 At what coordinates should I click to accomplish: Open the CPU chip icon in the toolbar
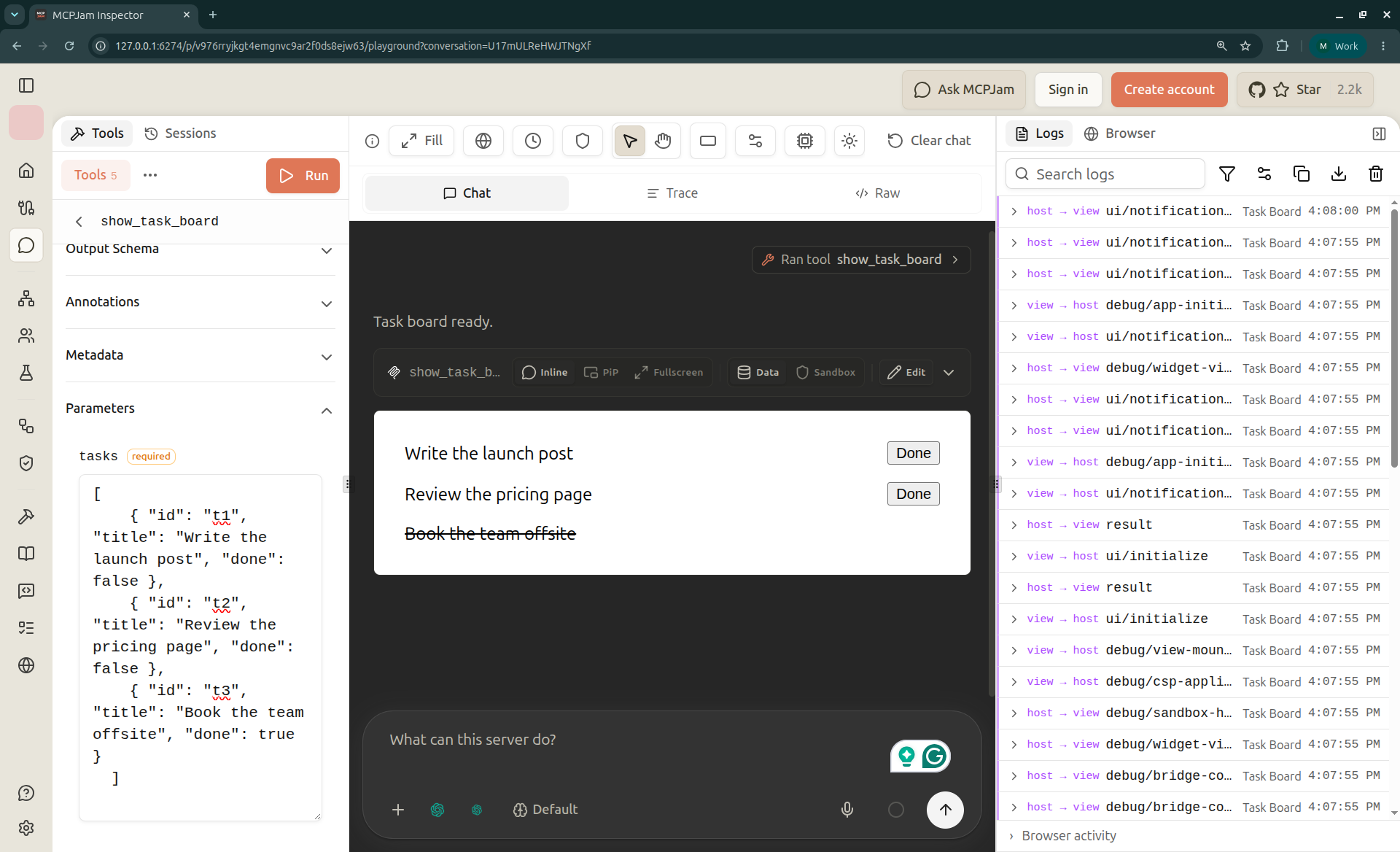(x=805, y=141)
